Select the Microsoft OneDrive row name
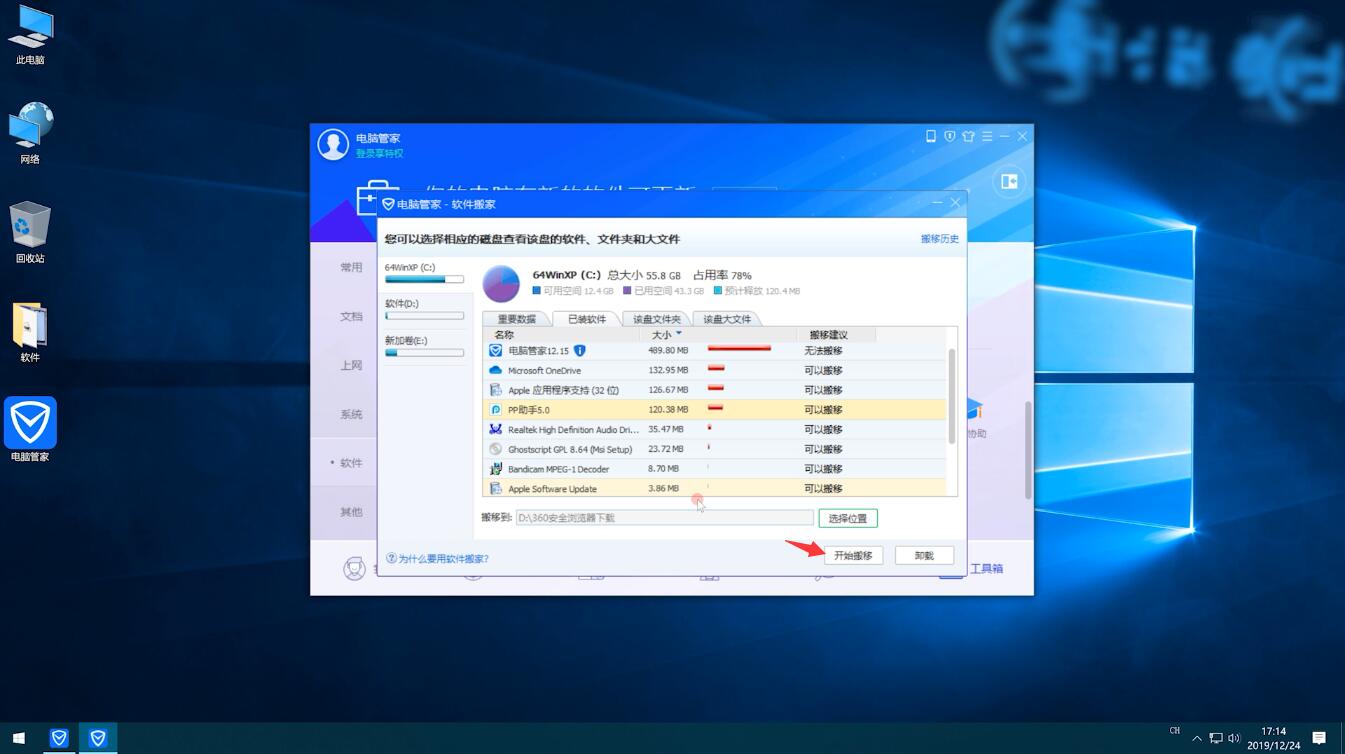 (544, 371)
